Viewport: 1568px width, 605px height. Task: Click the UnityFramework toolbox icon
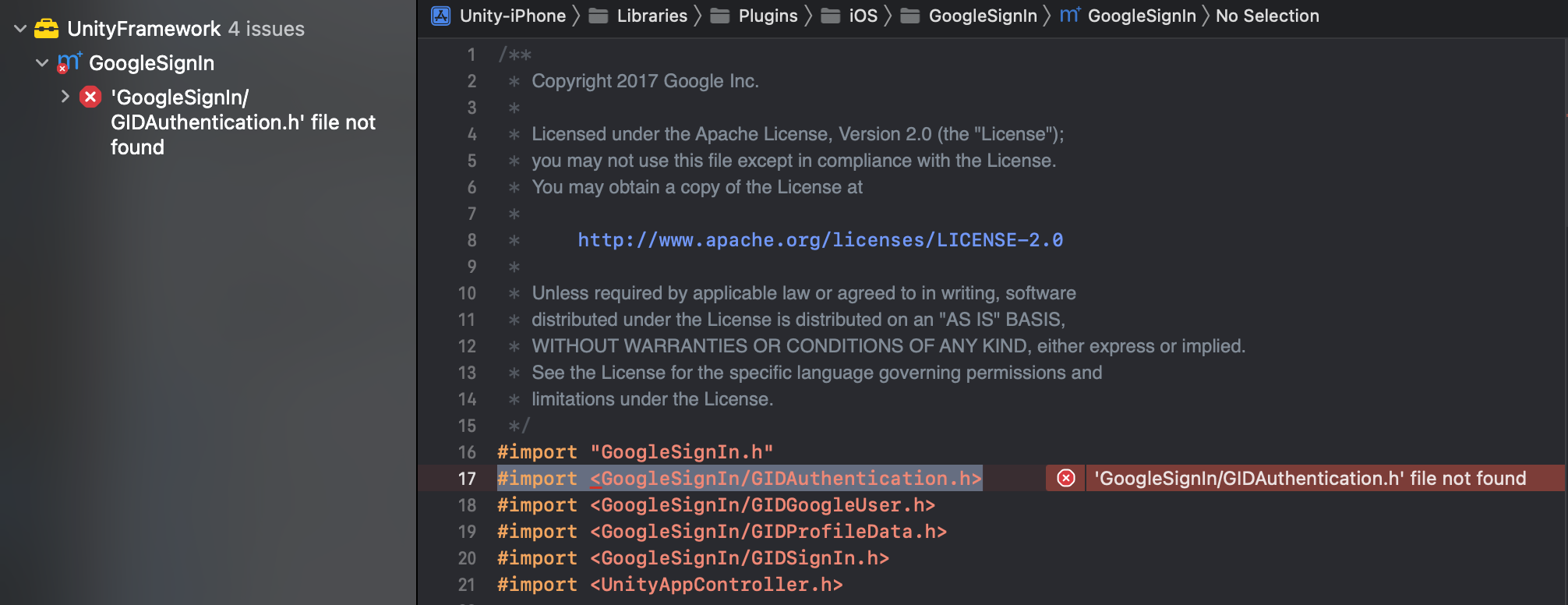pyautogui.click(x=46, y=29)
